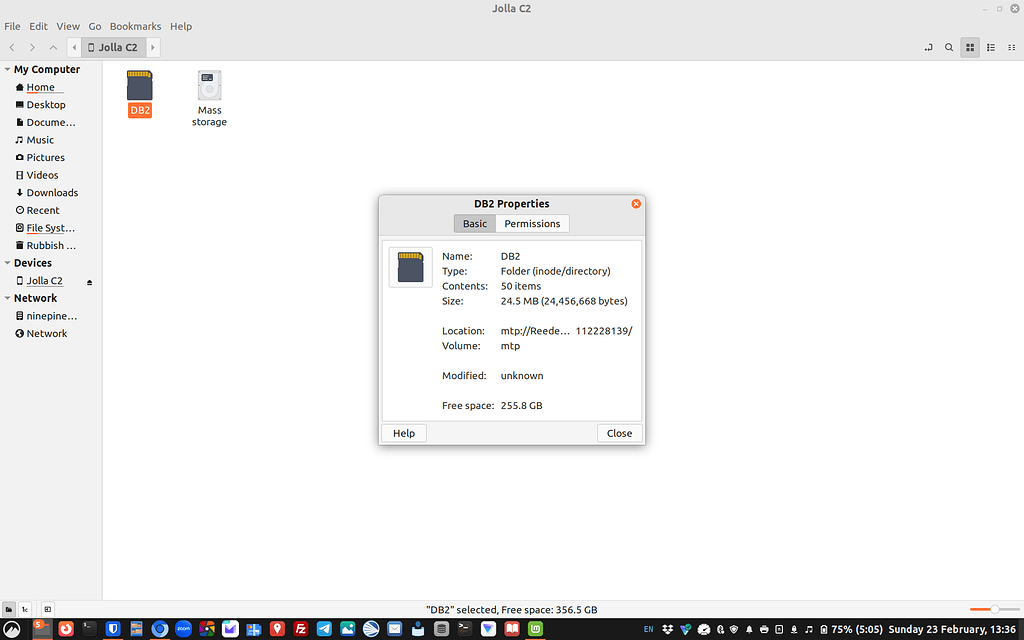Navigate up one level with the up arrow

[x=52, y=47]
